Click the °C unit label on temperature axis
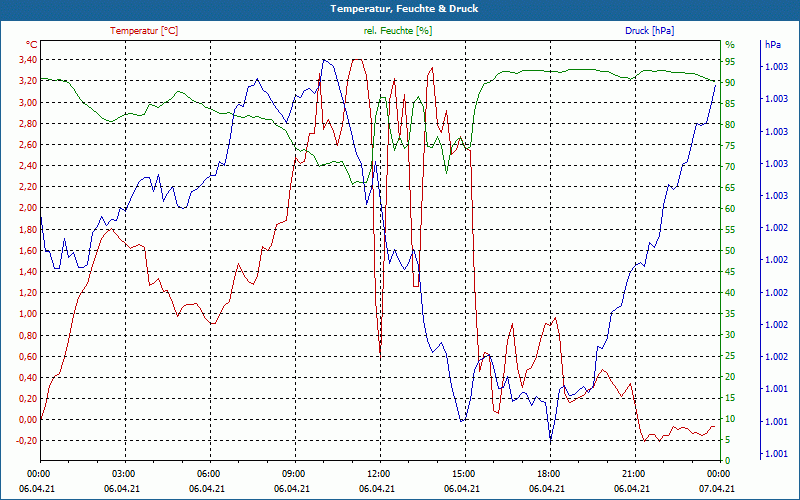 pos(32,44)
